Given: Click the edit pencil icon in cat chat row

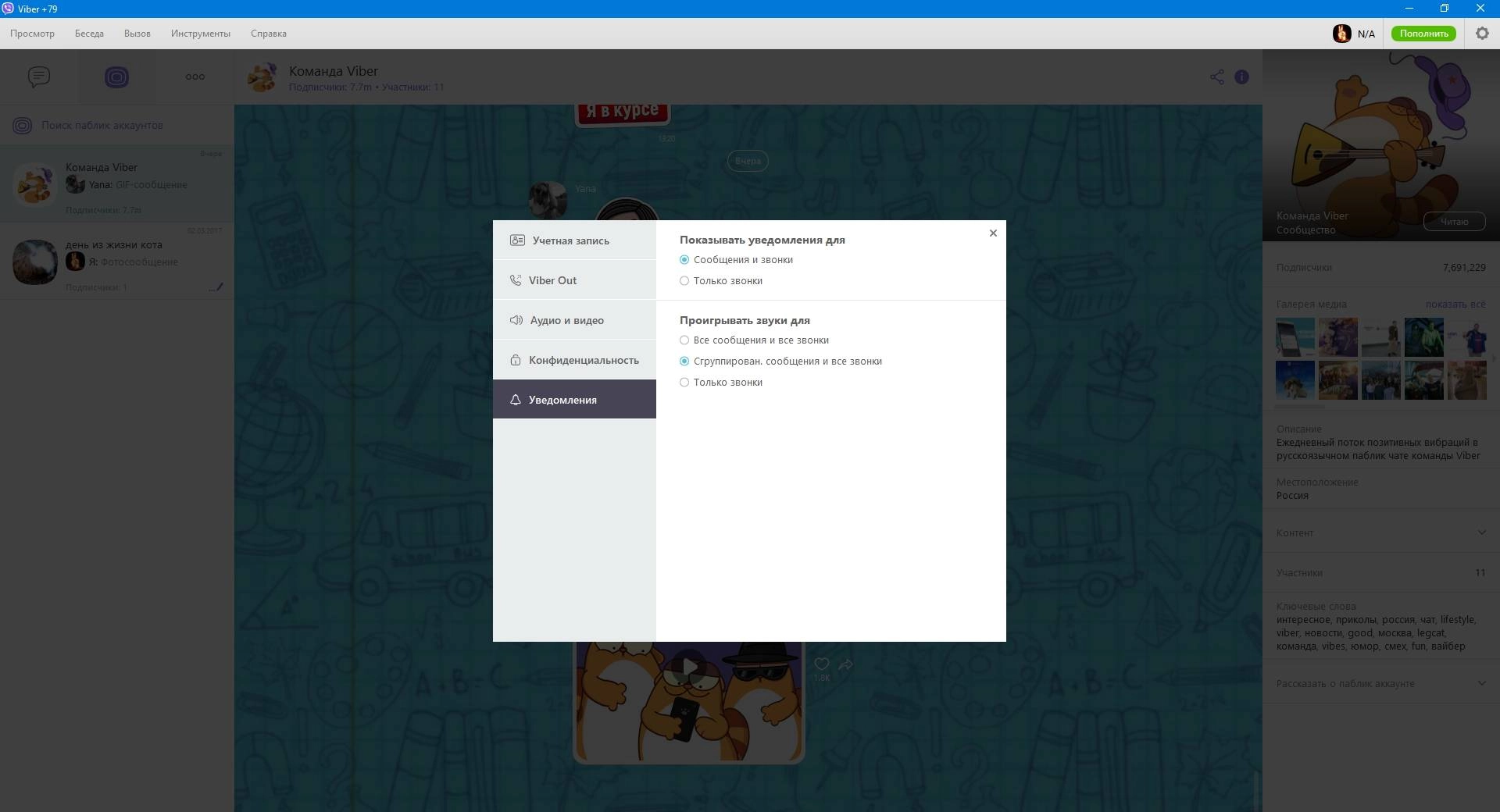Looking at the screenshot, I should pyautogui.click(x=216, y=287).
